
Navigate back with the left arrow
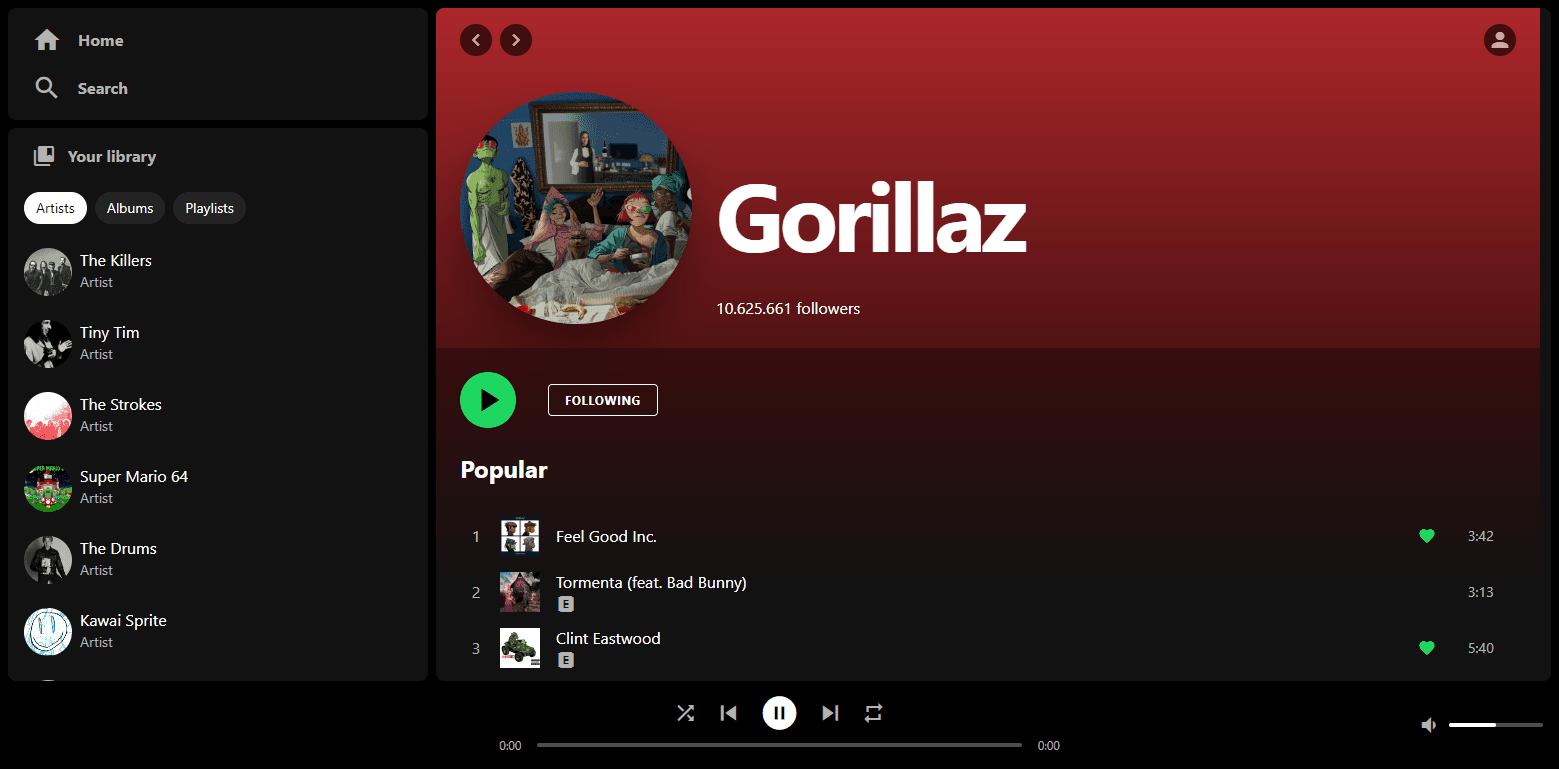(476, 40)
